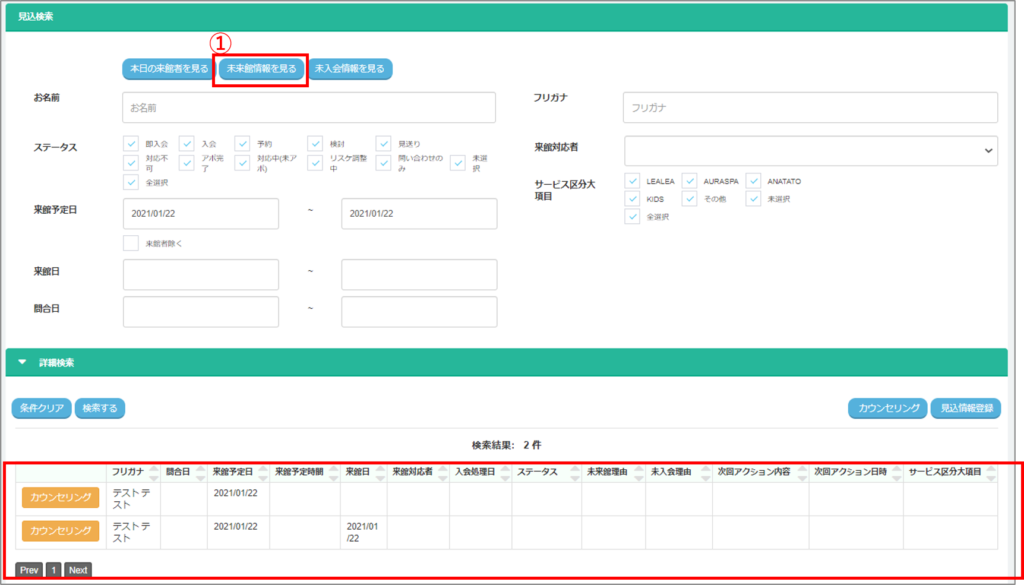Sort table by フリガナ column arrows

pyautogui.click(x=152, y=472)
